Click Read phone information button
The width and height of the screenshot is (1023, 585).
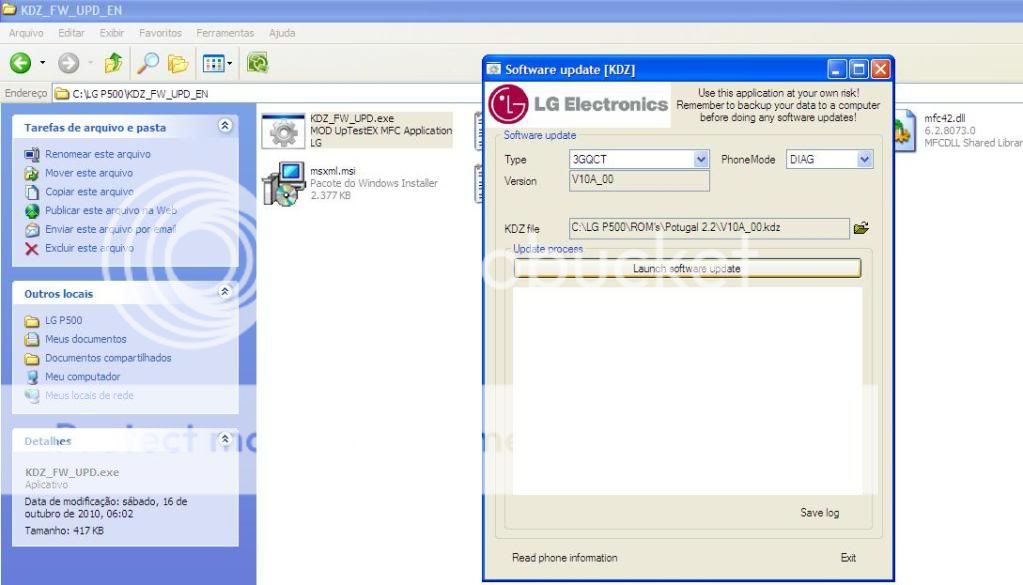pyautogui.click(x=564, y=558)
